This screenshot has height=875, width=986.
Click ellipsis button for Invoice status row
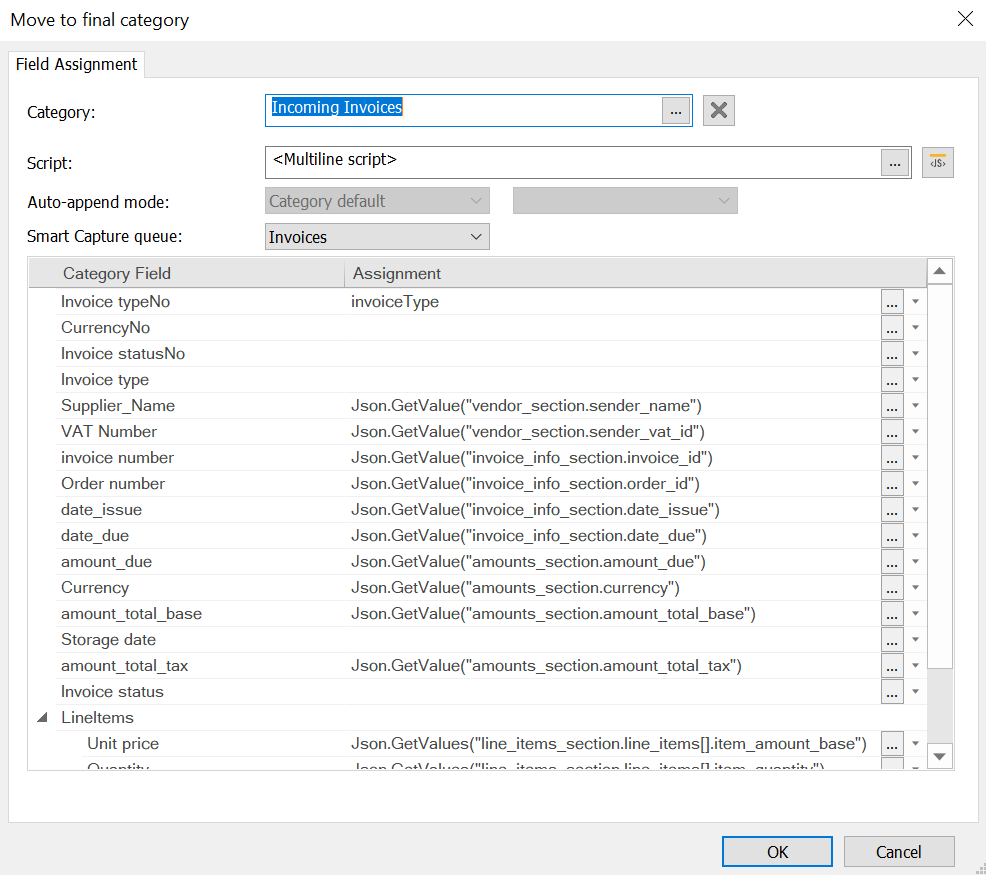pyautogui.click(x=892, y=692)
